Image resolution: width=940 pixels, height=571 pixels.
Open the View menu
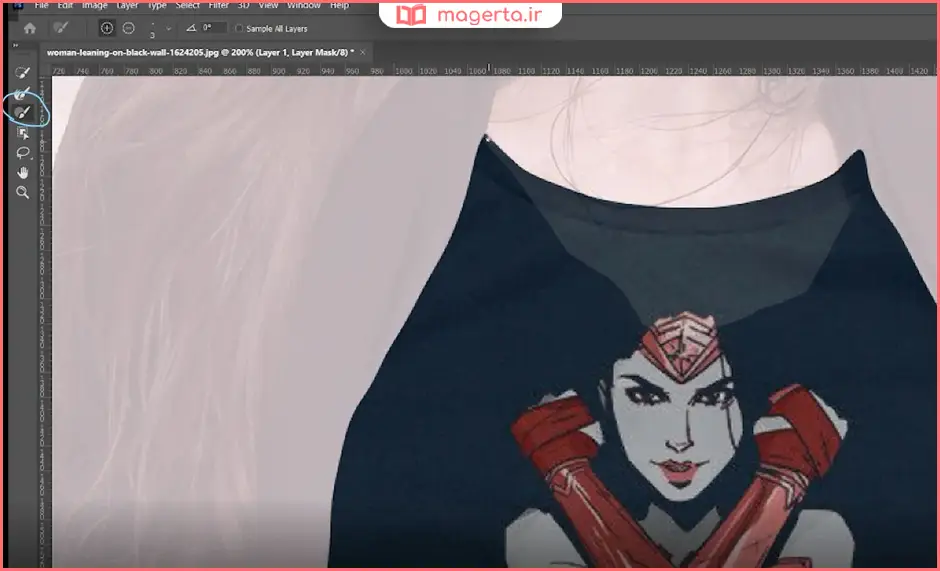(x=268, y=5)
